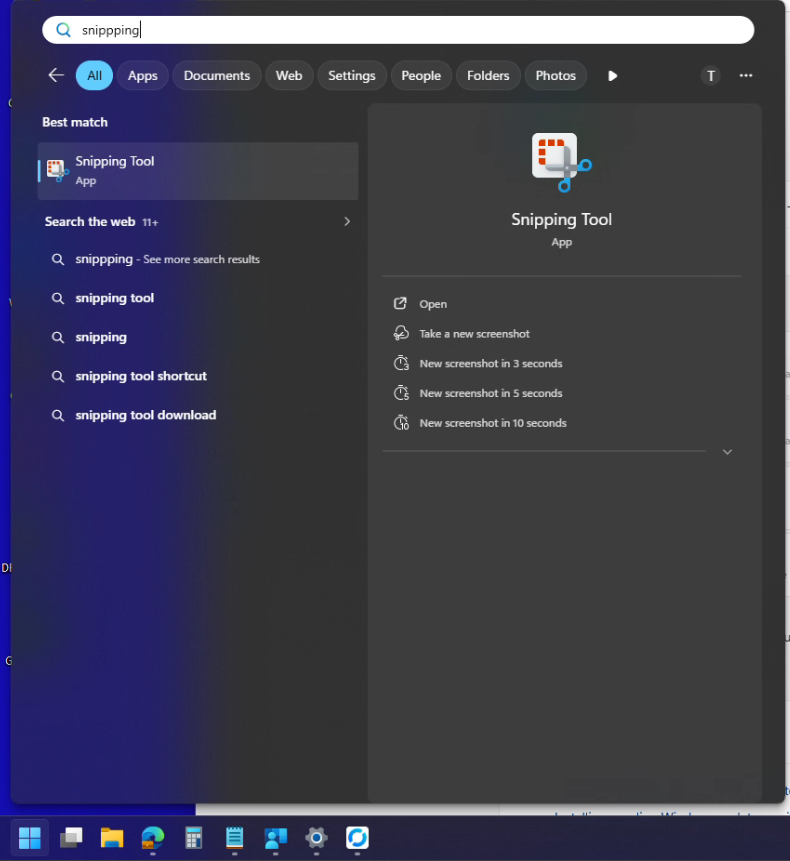Expand more actions chevron in preview pane
Image resolution: width=790 pixels, height=861 pixels.
[727, 452]
